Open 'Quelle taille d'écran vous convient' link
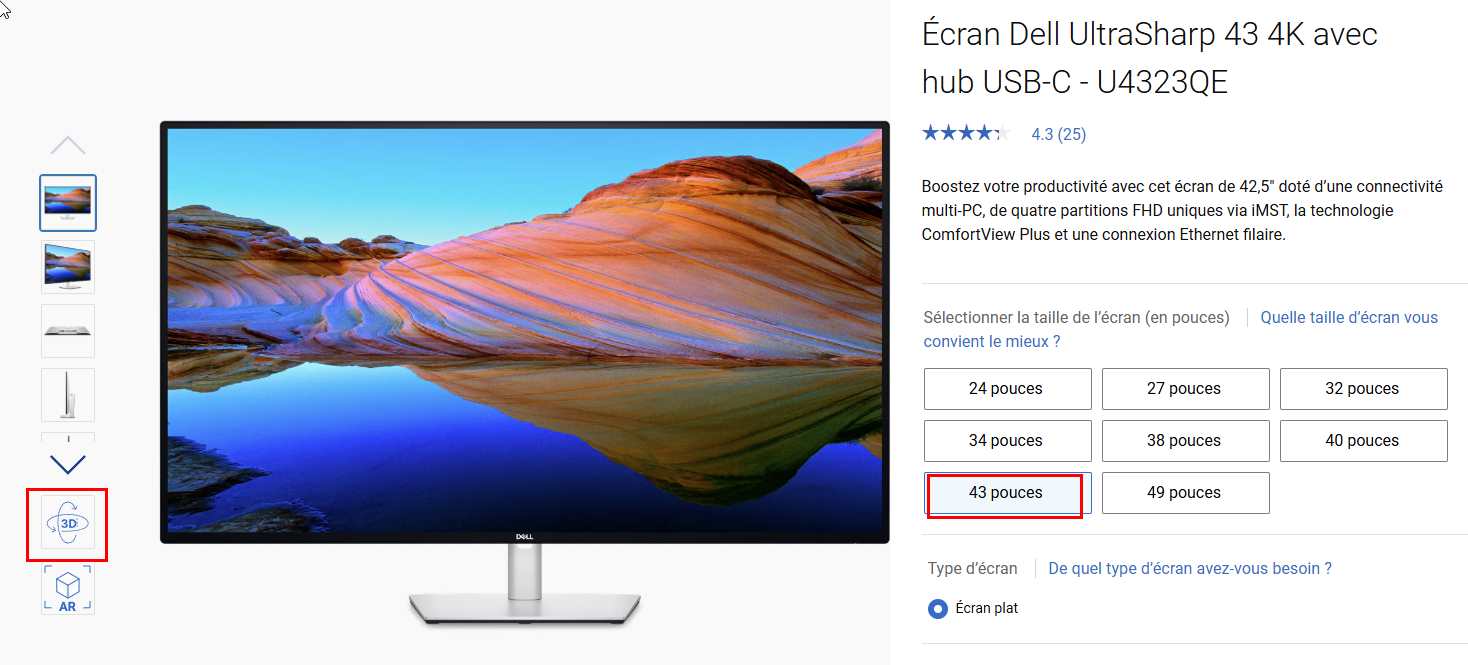1468x665 pixels. (x=1181, y=329)
